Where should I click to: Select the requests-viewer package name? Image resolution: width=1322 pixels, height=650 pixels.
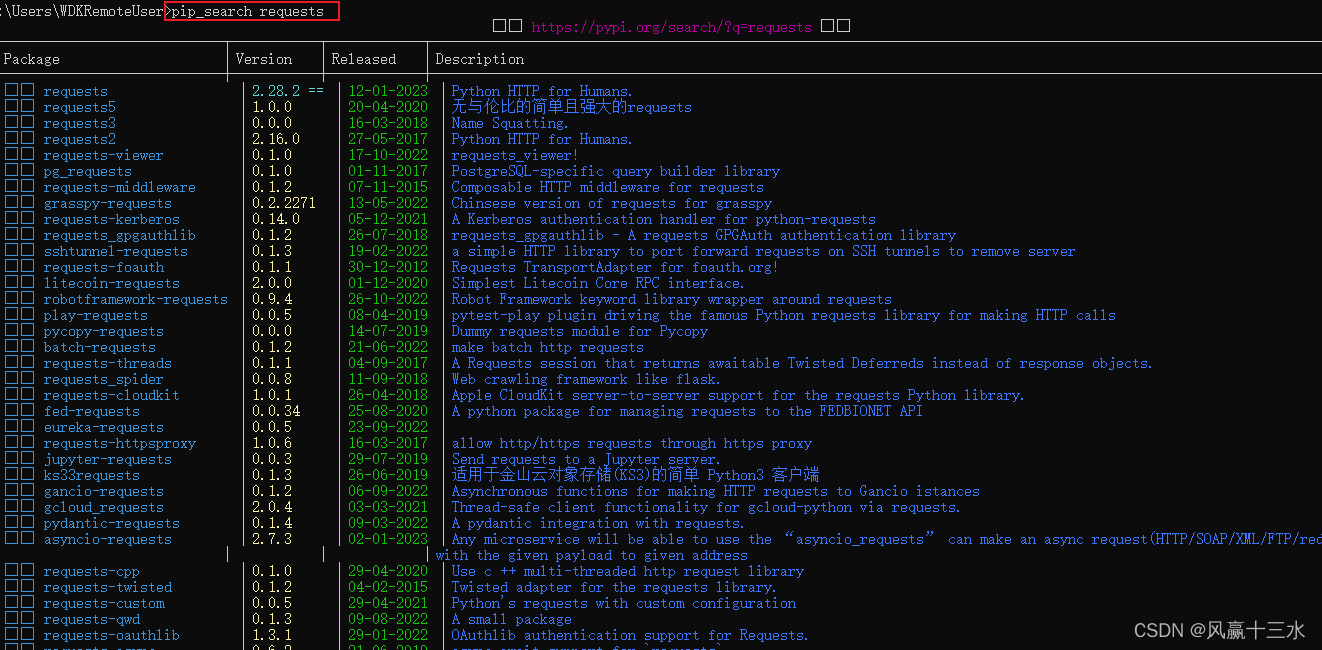tap(103, 155)
